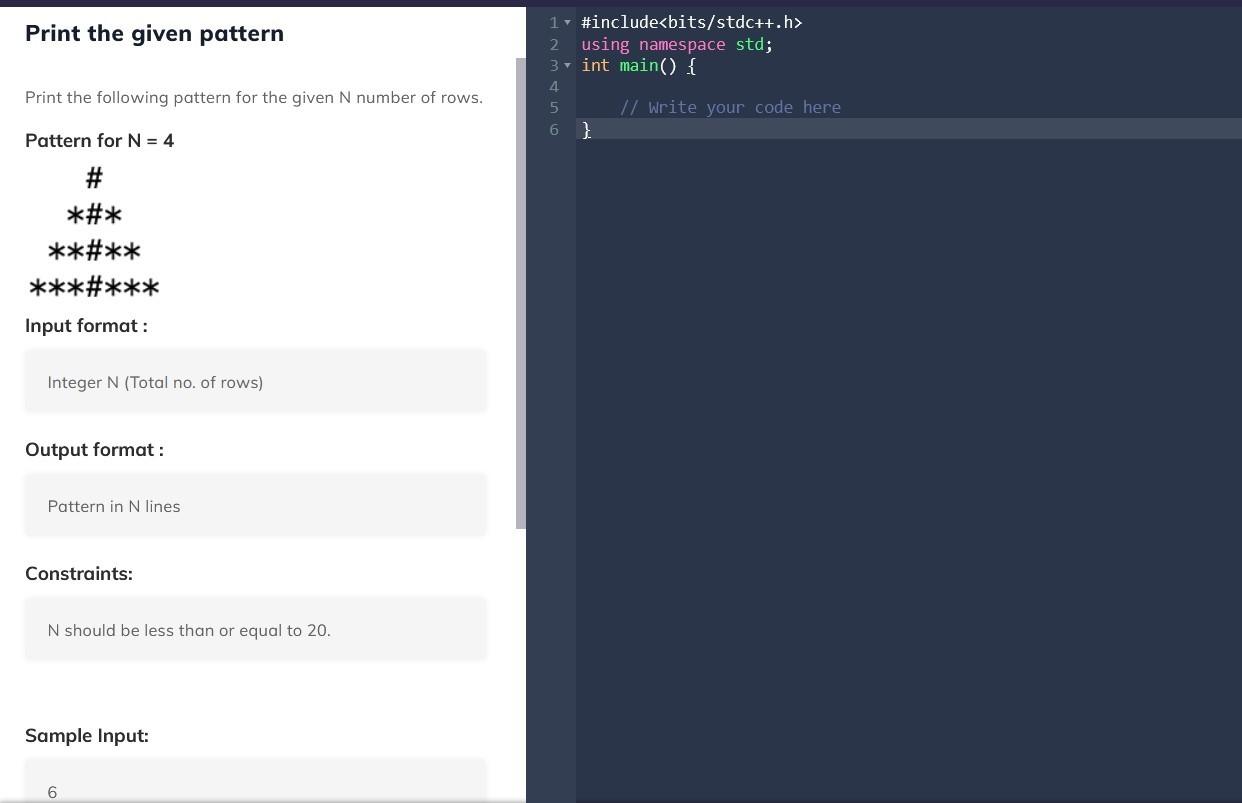
Task: Collapse the fold arrow beside int main()
Action: 568,65
